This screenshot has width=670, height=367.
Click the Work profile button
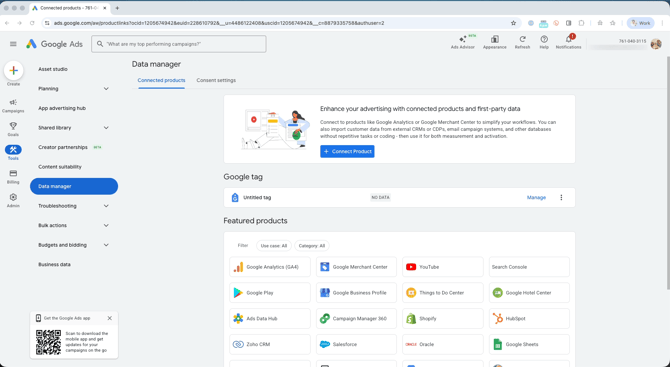pyautogui.click(x=641, y=23)
